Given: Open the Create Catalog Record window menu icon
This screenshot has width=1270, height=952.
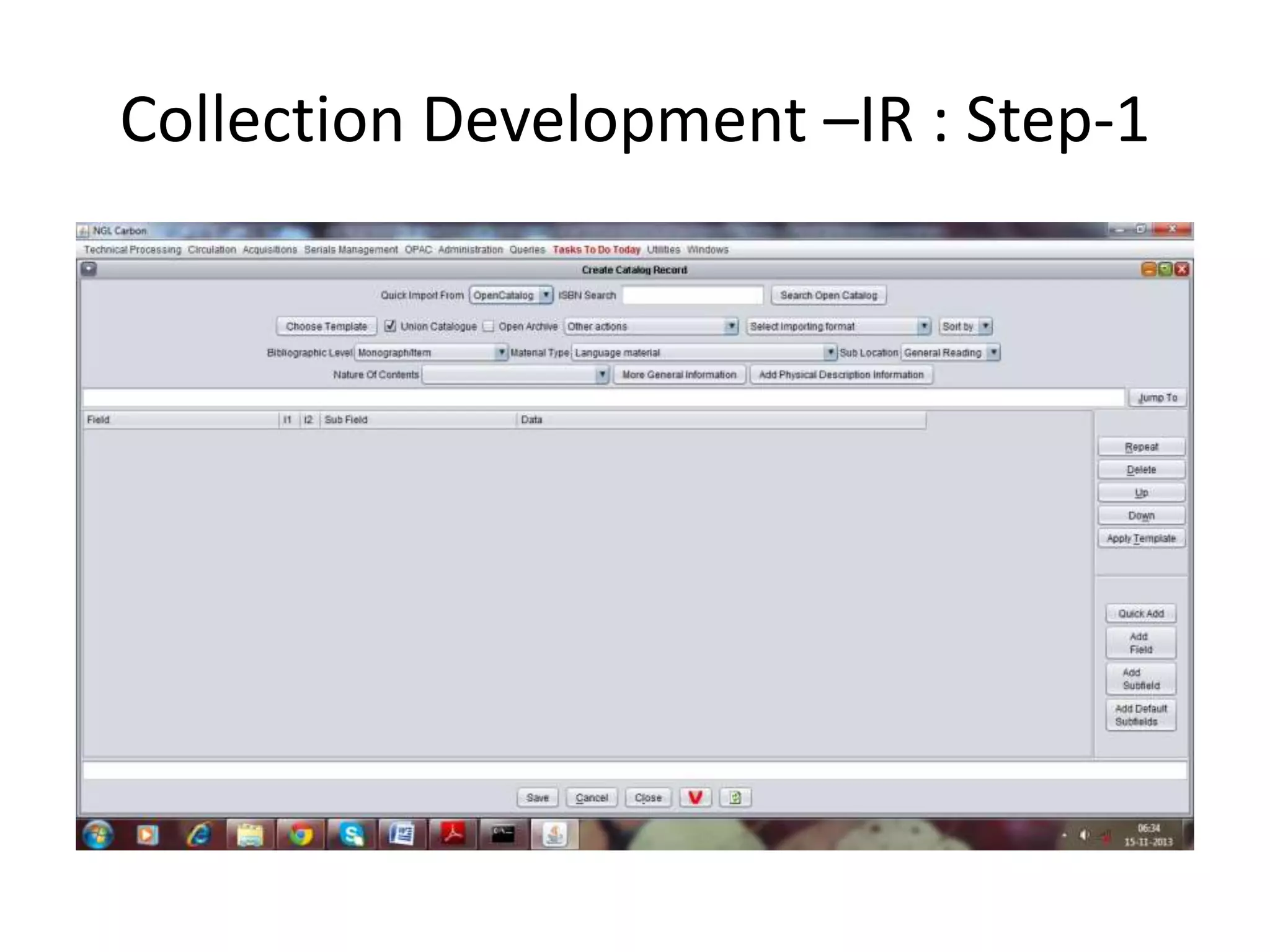Looking at the screenshot, I should coord(89,269).
